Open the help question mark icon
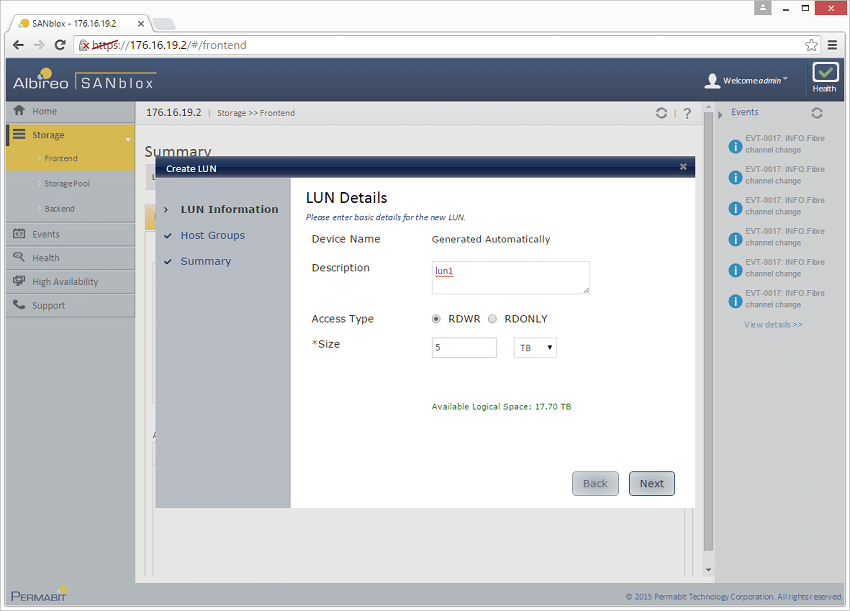The image size is (850, 611). click(x=687, y=113)
